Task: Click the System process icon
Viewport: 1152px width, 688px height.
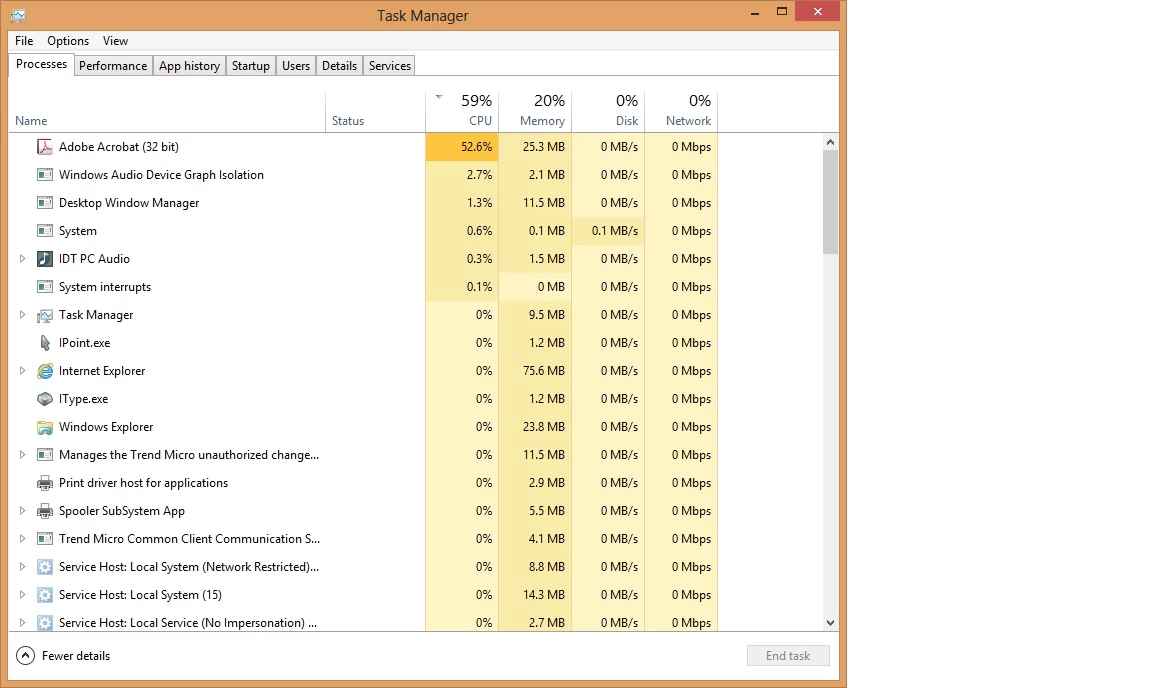Action: pos(45,231)
